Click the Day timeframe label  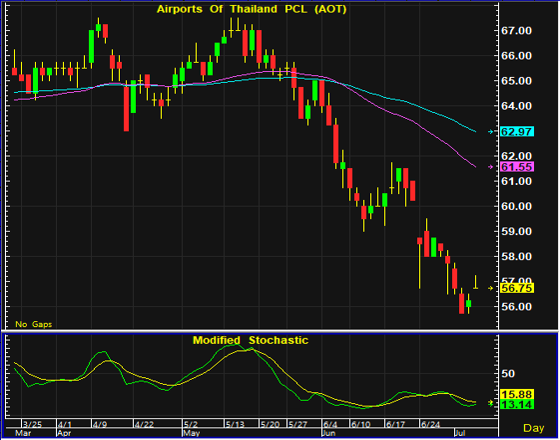coord(534,428)
